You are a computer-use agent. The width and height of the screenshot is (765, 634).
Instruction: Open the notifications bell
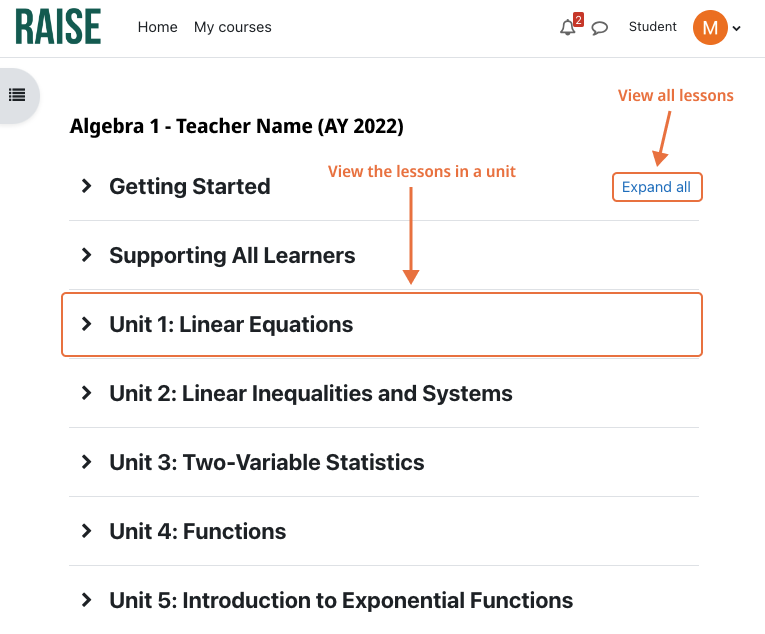tap(568, 28)
